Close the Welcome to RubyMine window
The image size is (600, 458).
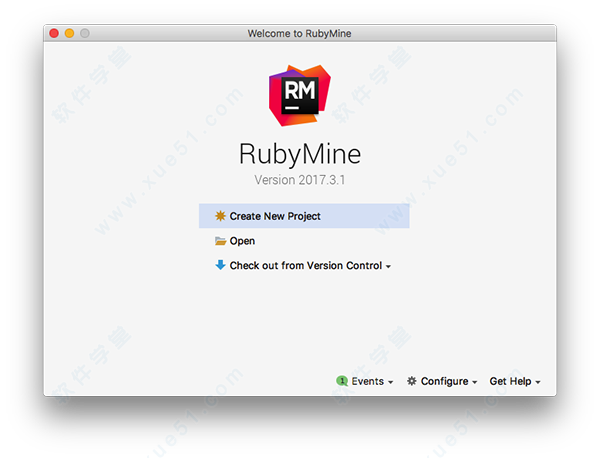pyautogui.click(x=54, y=33)
